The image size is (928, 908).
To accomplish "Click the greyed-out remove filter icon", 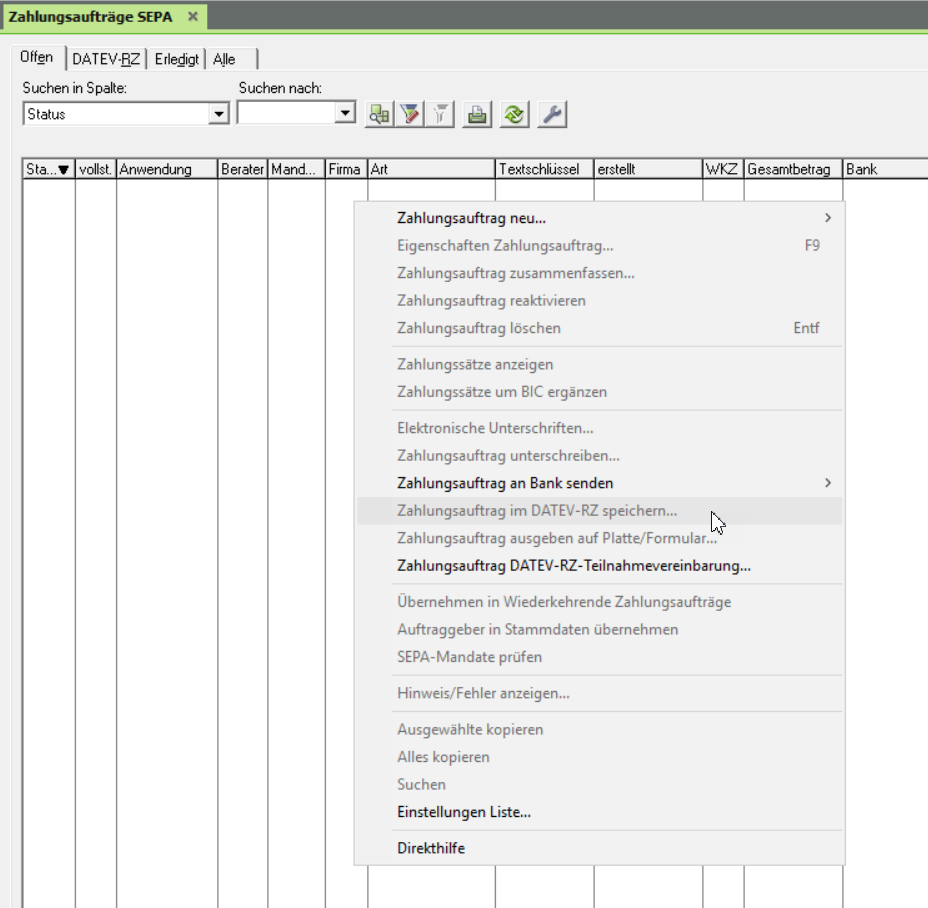I will tap(440, 114).
